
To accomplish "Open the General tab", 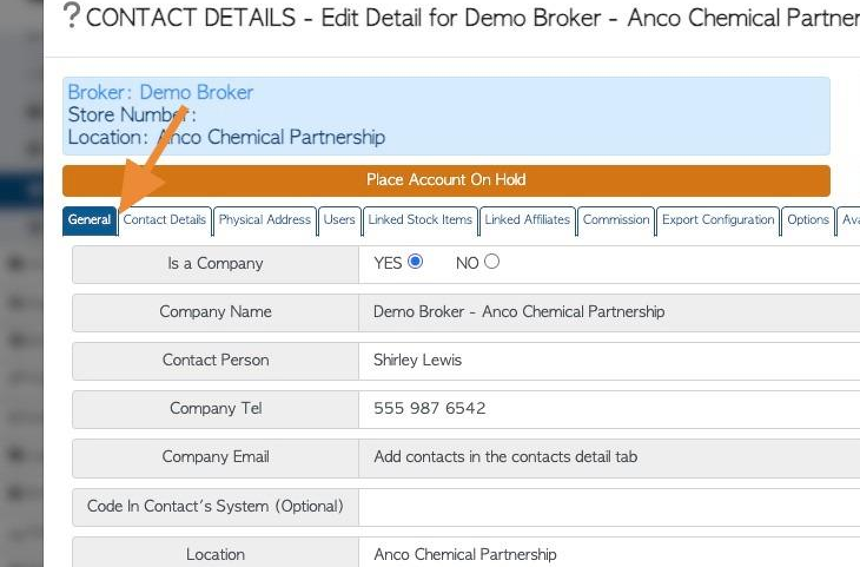I will (89, 220).
